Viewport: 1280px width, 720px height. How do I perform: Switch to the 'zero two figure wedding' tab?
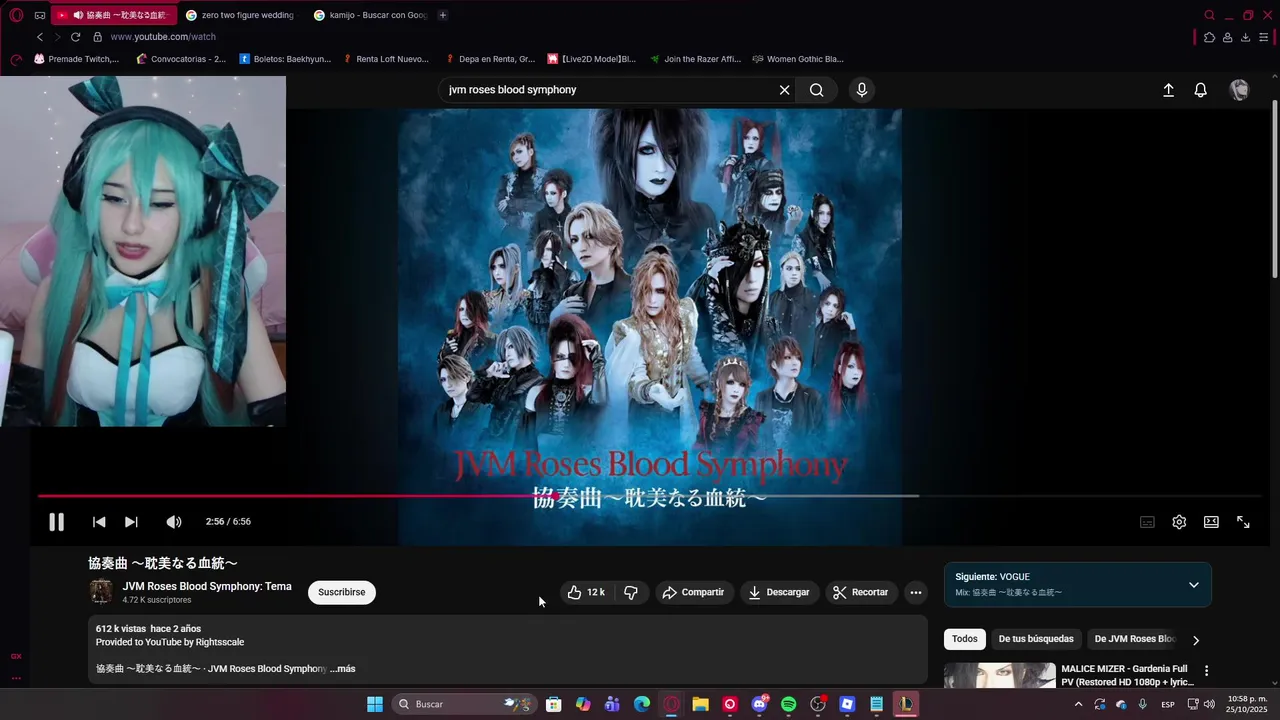[x=239, y=15]
